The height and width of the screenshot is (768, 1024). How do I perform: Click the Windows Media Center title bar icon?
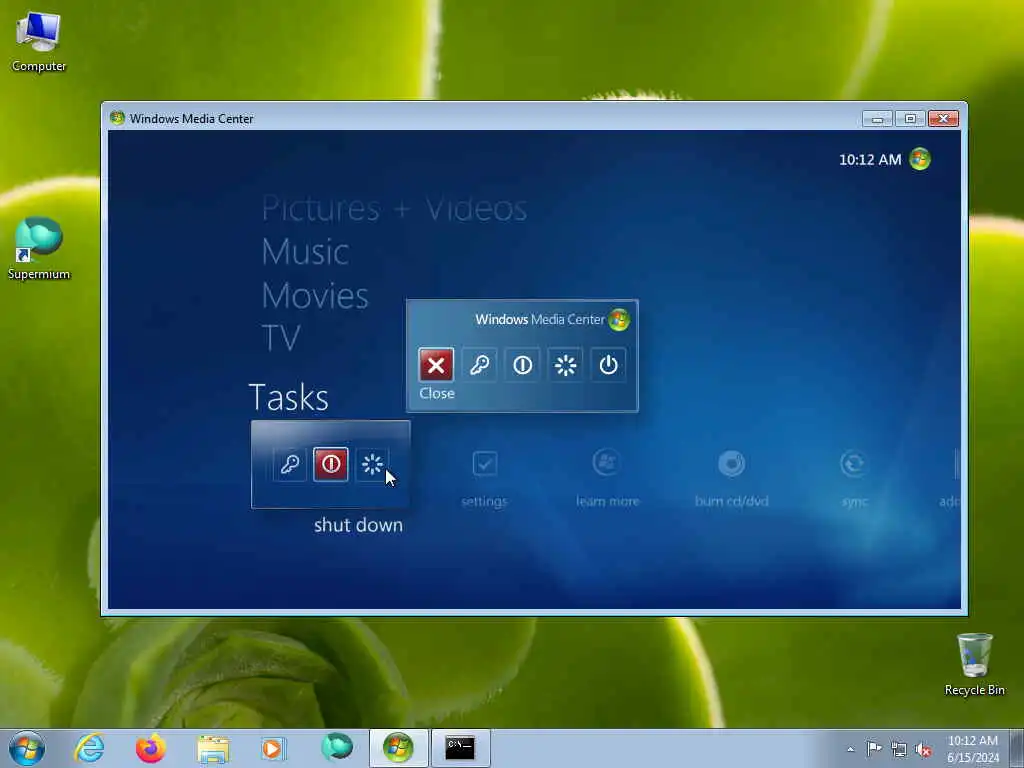click(x=118, y=118)
